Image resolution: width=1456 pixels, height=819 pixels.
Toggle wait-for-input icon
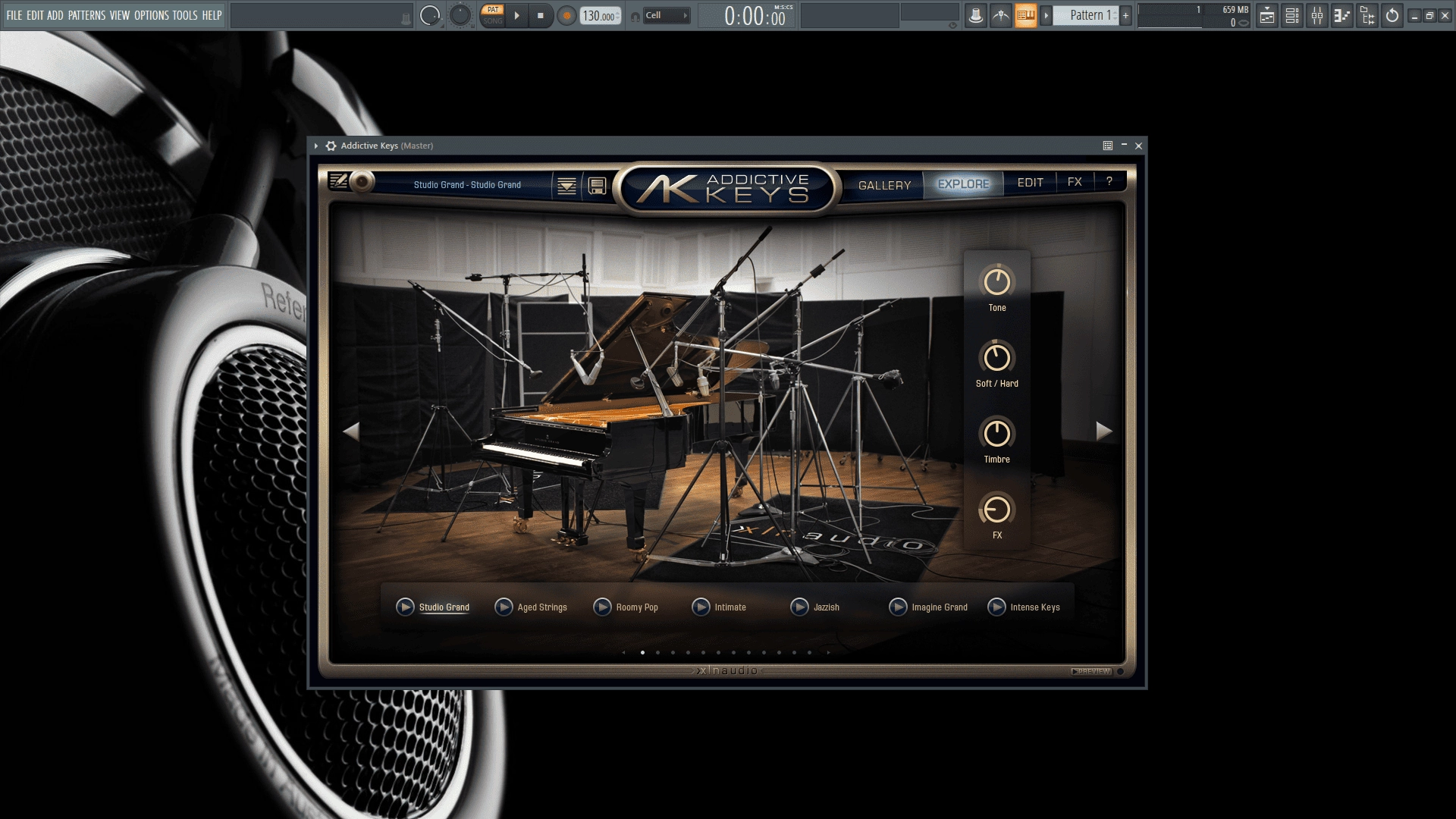[x=1001, y=15]
